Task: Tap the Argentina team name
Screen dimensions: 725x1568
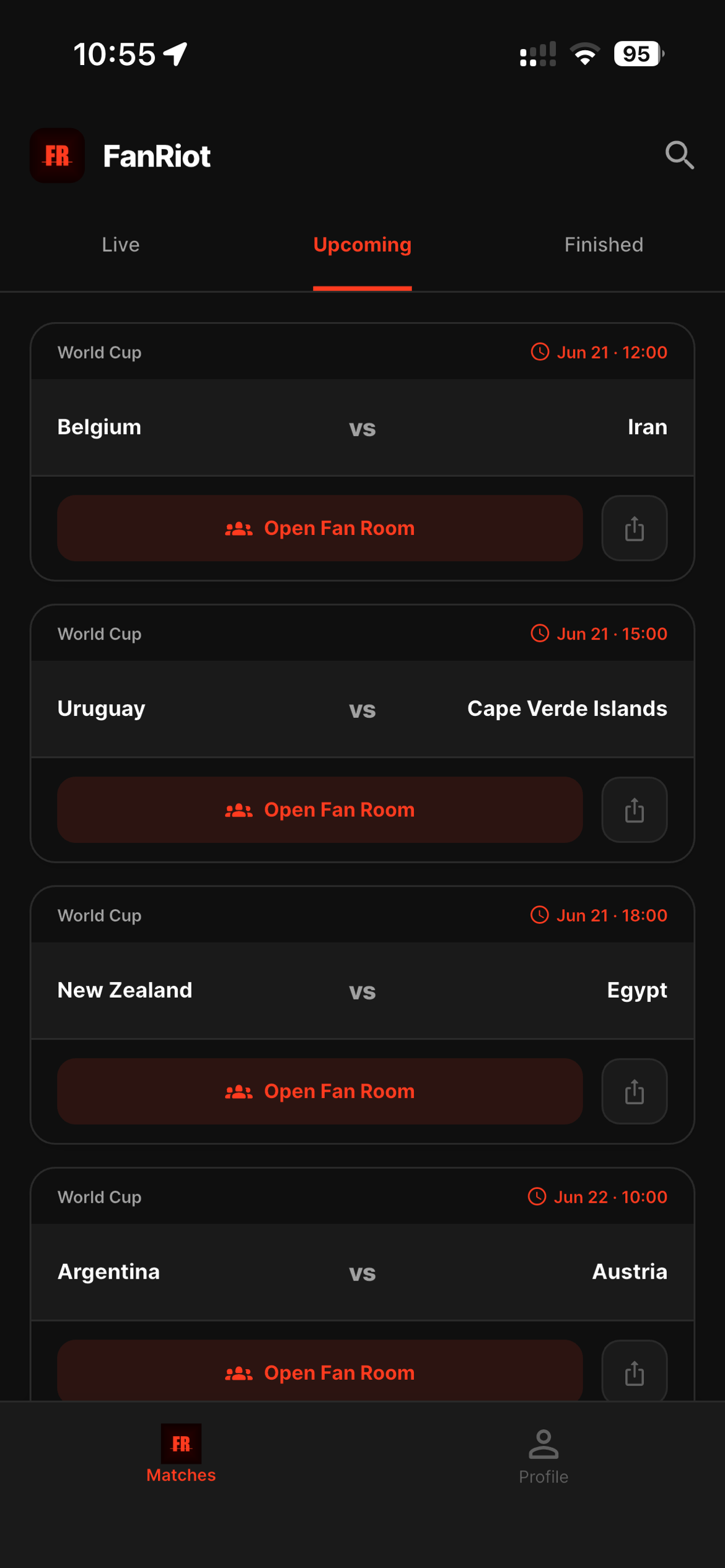Action: click(108, 1271)
